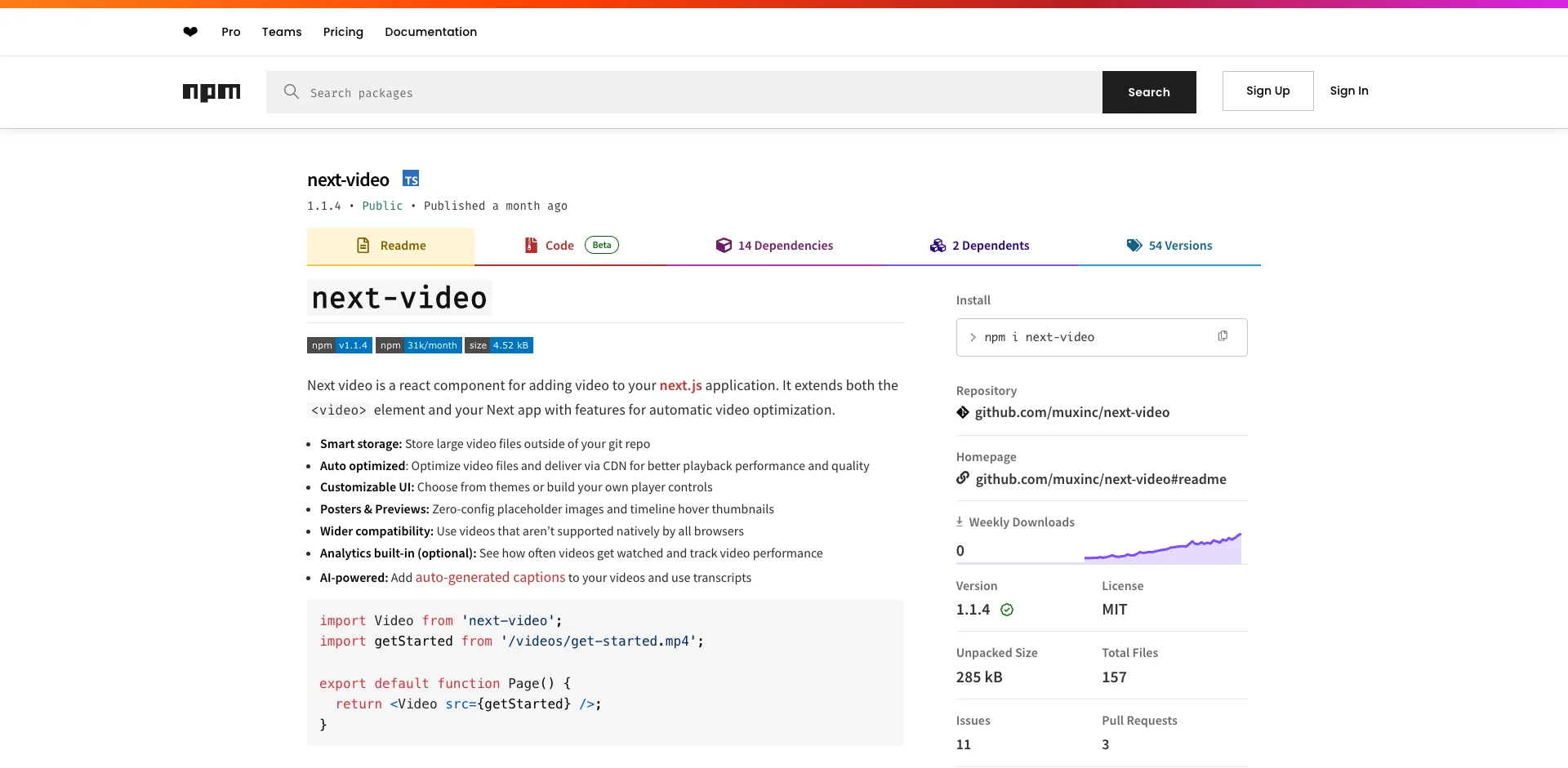
Task: Click the npm v1.1.4 badge
Action: click(340, 345)
